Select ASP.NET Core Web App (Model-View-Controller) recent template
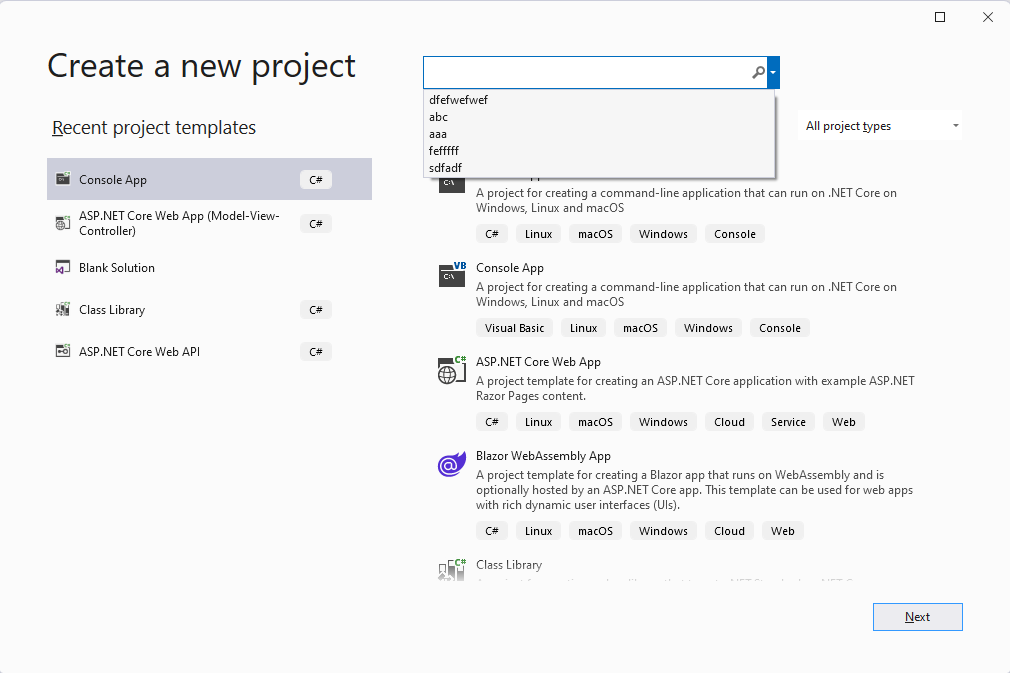 (209, 223)
